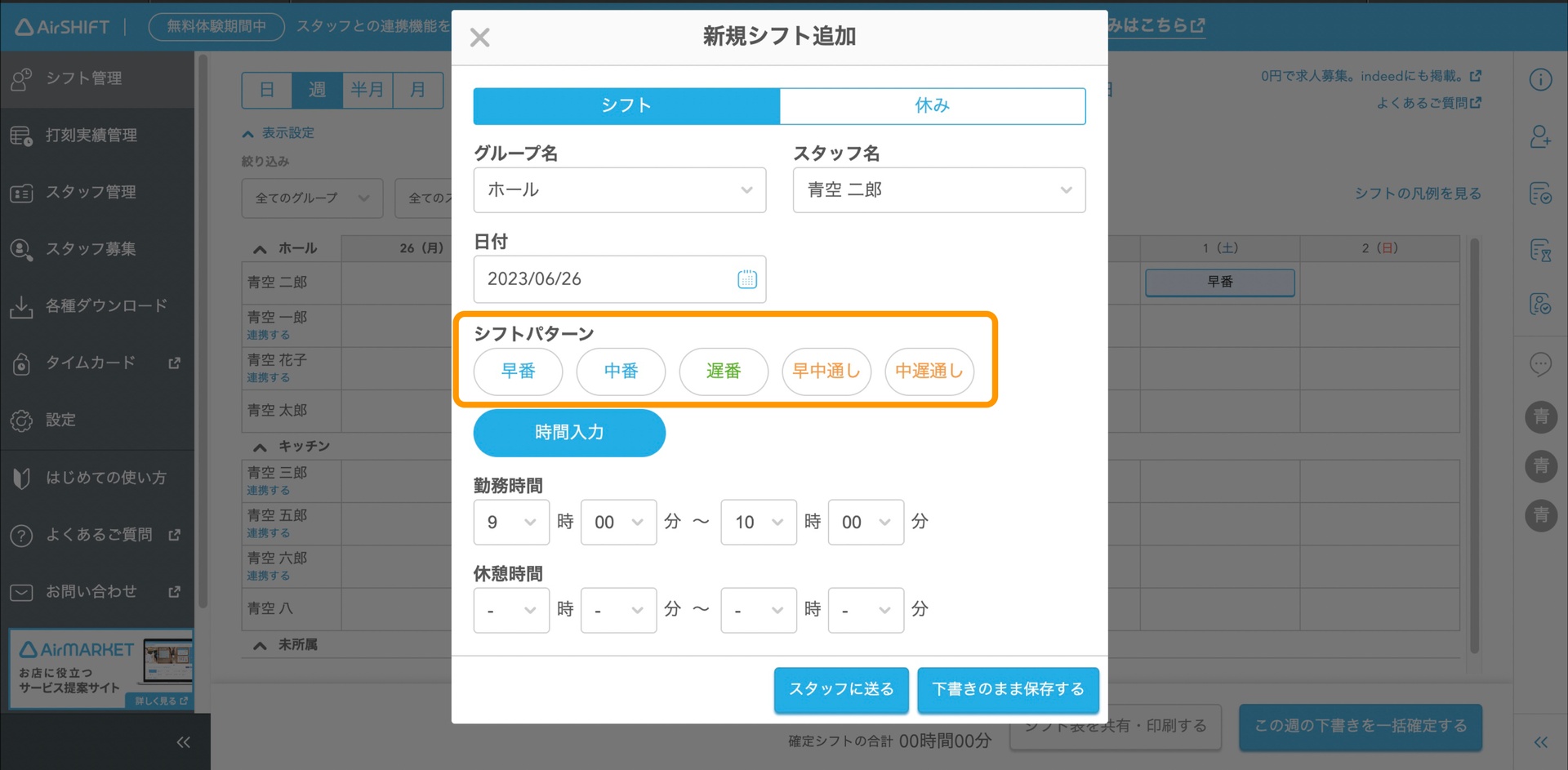Open the スタッフ名 dropdown showing 青空 二郎

tap(938, 189)
